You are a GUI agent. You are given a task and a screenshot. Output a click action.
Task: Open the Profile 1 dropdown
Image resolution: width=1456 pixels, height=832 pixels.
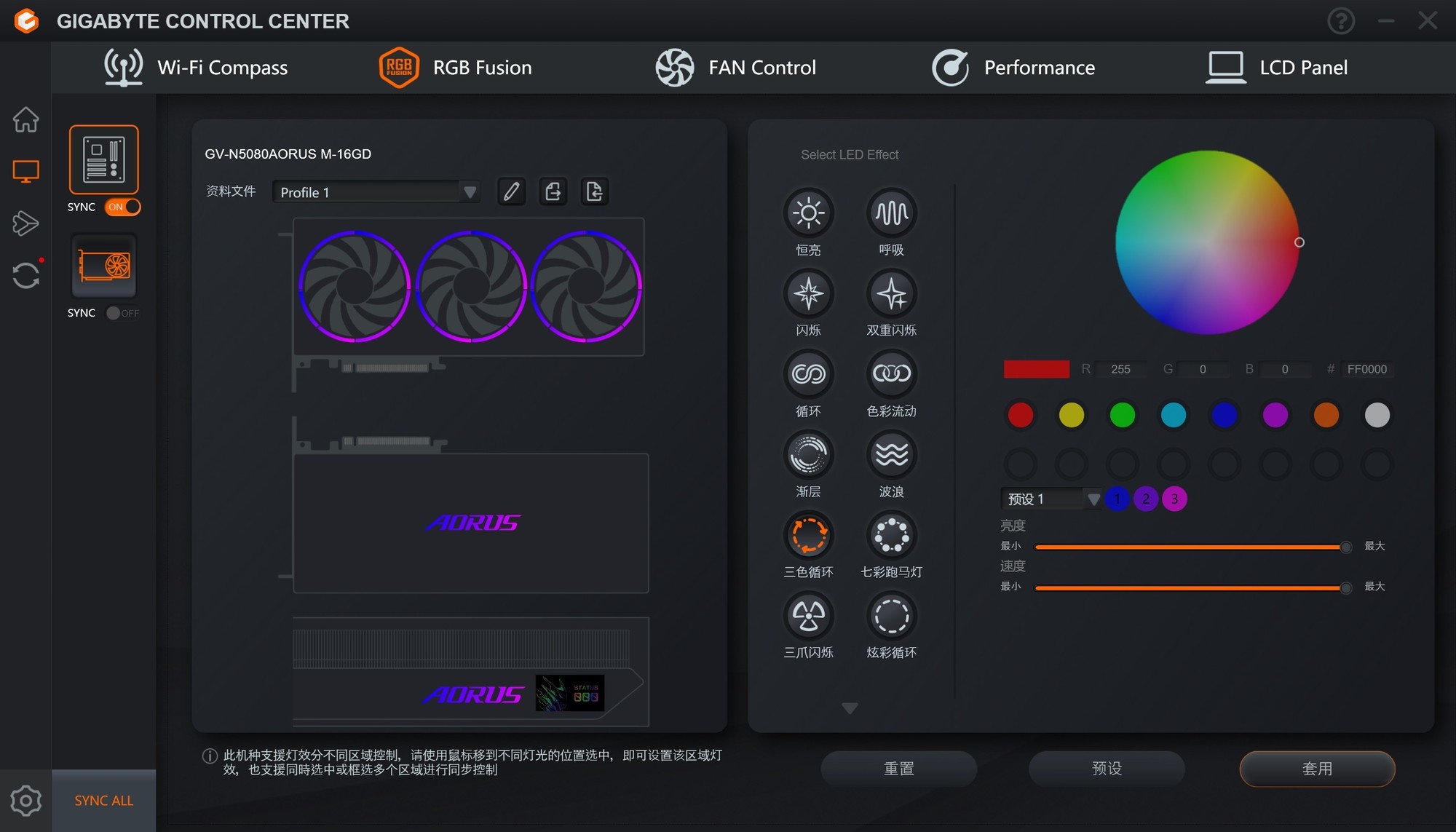pyautogui.click(x=470, y=192)
